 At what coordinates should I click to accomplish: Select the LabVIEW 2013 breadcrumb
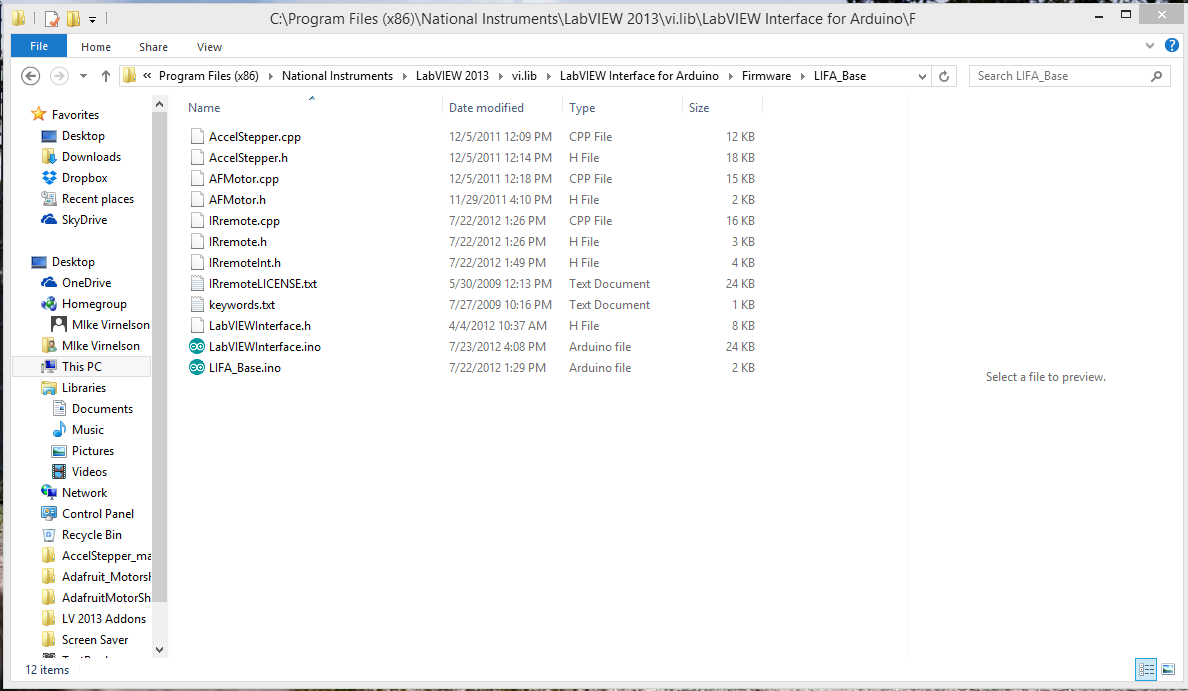(452, 76)
